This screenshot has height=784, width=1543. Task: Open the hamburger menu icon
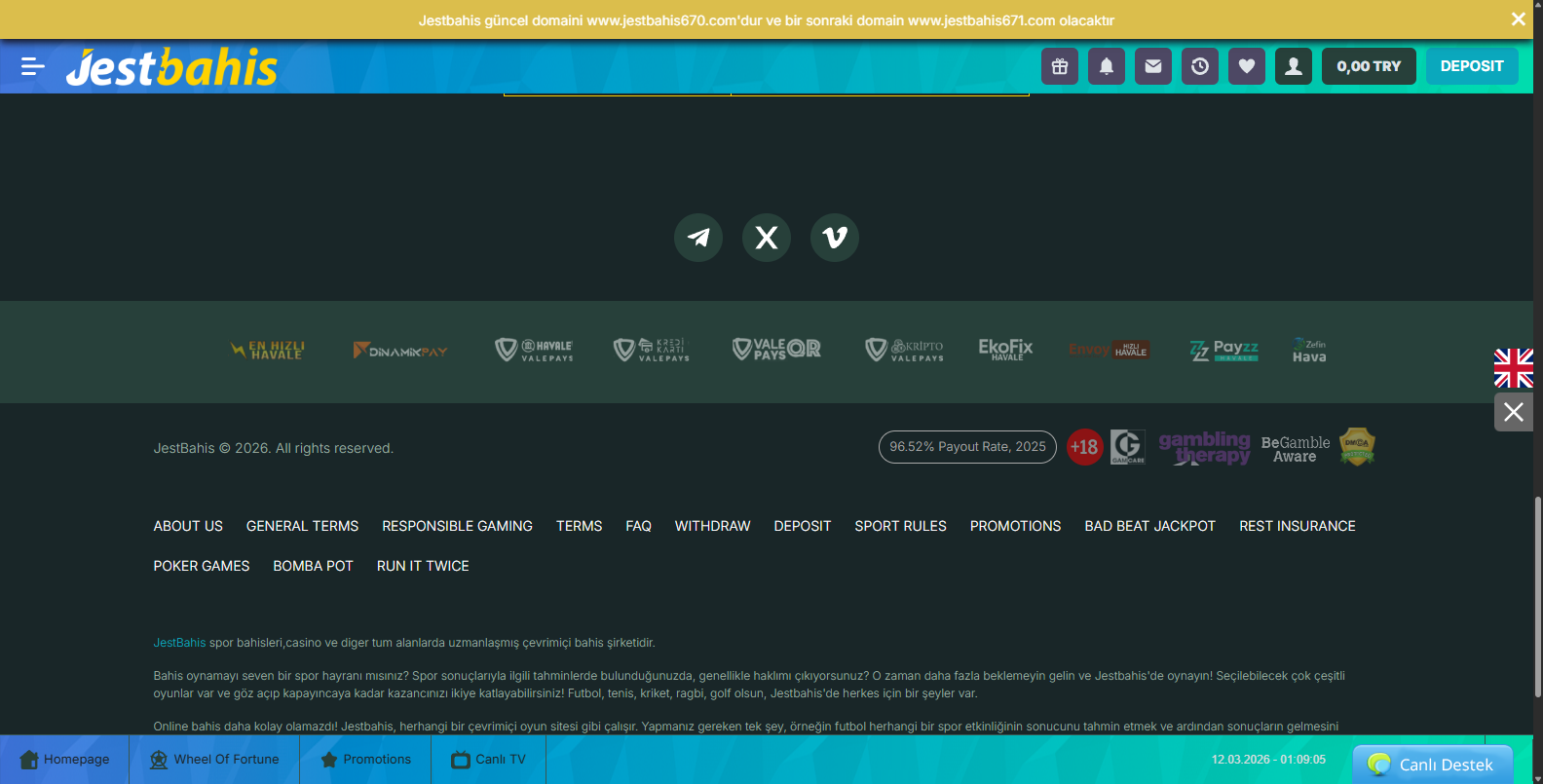33,66
